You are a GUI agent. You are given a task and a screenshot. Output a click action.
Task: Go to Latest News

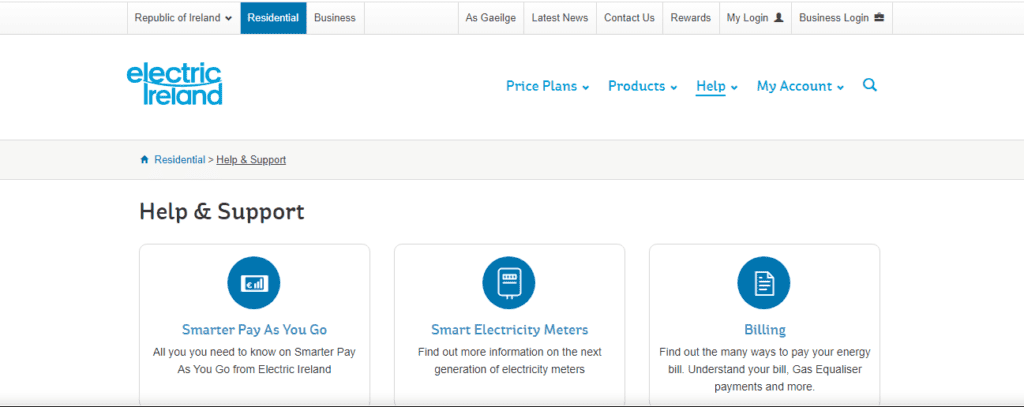pos(560,18)
